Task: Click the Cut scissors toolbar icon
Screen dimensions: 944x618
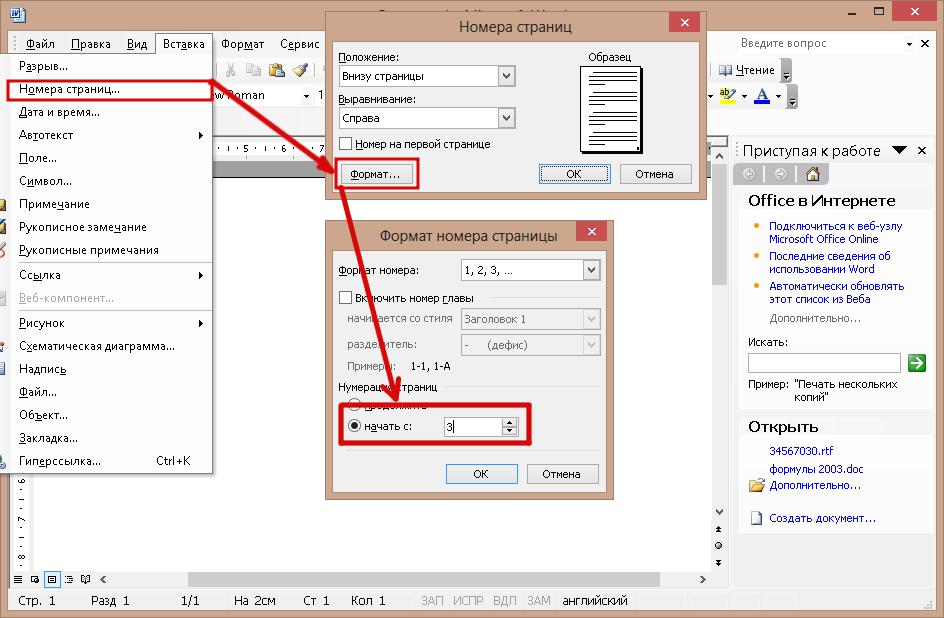Action: click(230, 70)
